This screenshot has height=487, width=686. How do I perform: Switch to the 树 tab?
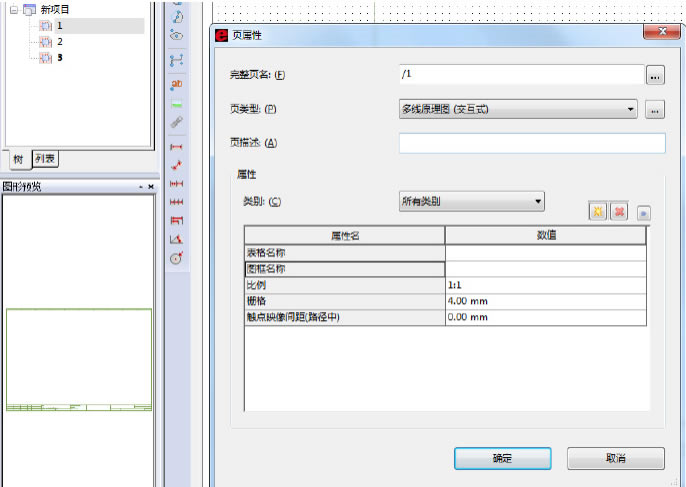pyautogui.click(x=18, y=159)
